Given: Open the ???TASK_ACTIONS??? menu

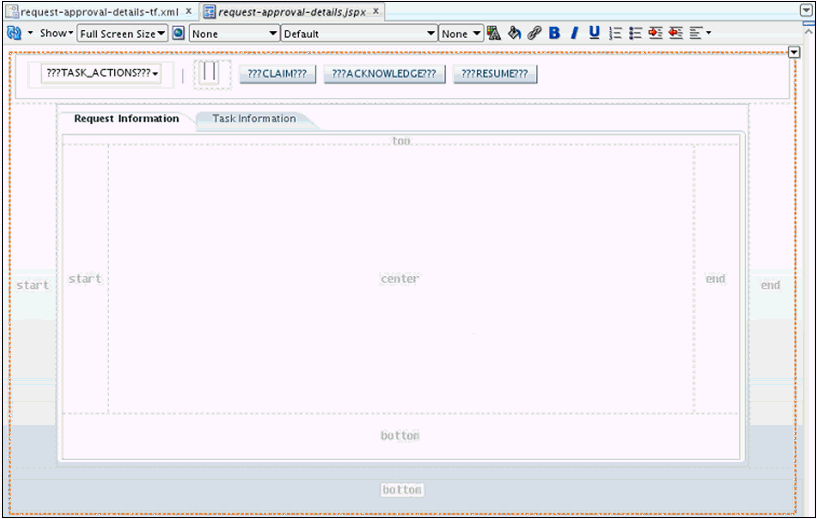Looking at the screenshot, I should point(101,73).
